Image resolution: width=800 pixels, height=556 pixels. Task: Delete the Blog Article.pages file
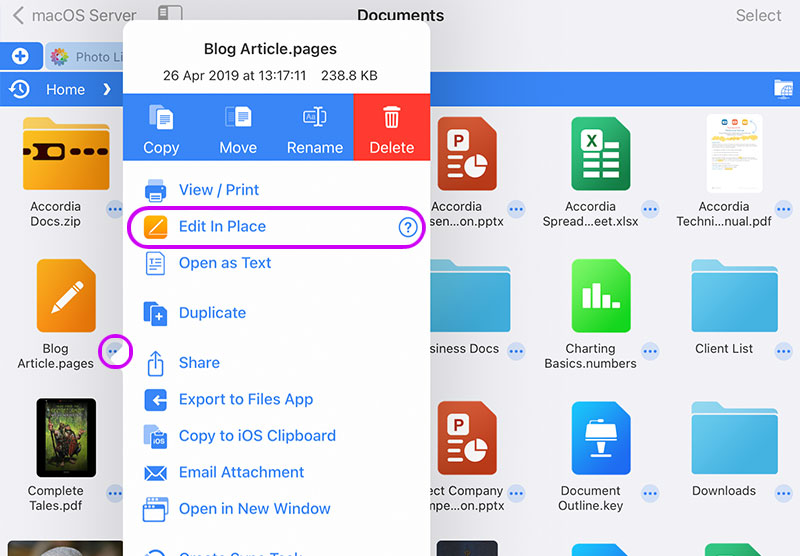click(392, 128)
